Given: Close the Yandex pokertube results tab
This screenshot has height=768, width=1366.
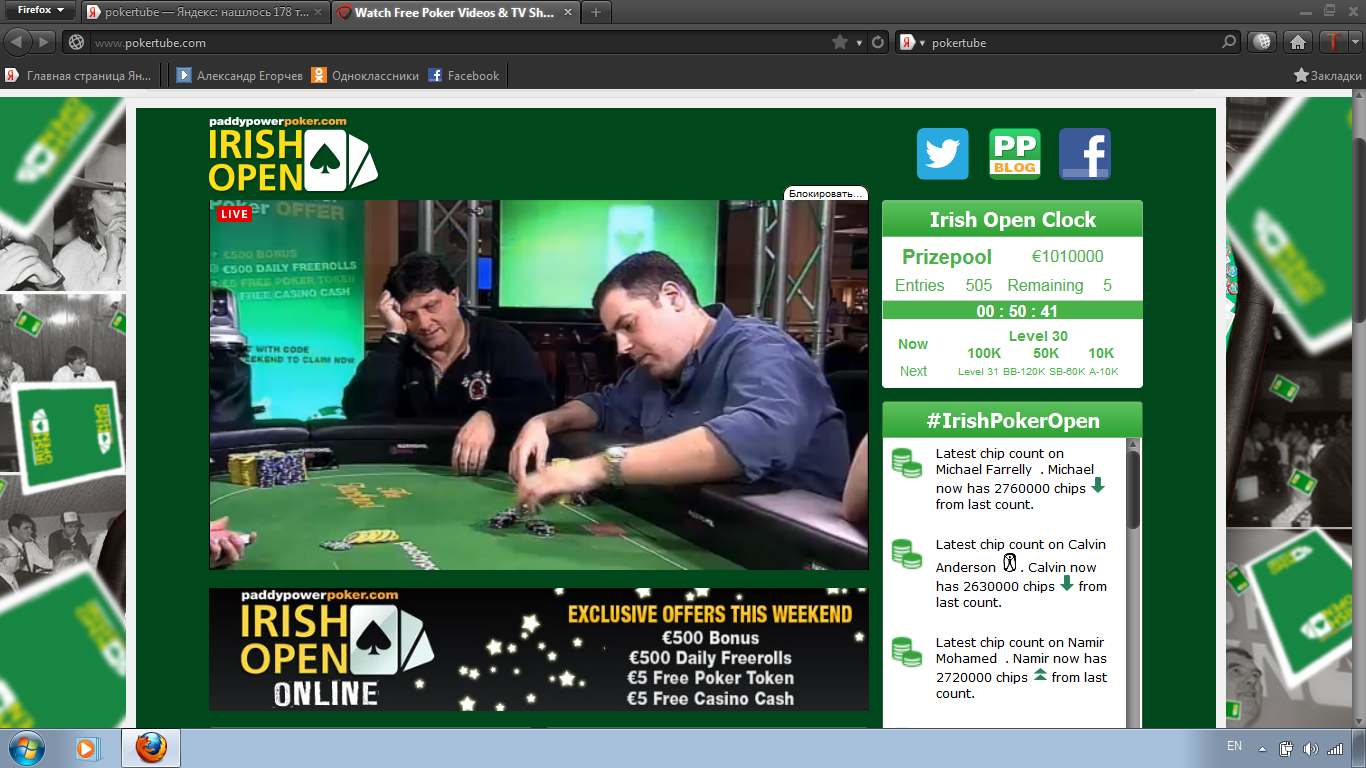Looking at the screenshot, I should point(319,12).
